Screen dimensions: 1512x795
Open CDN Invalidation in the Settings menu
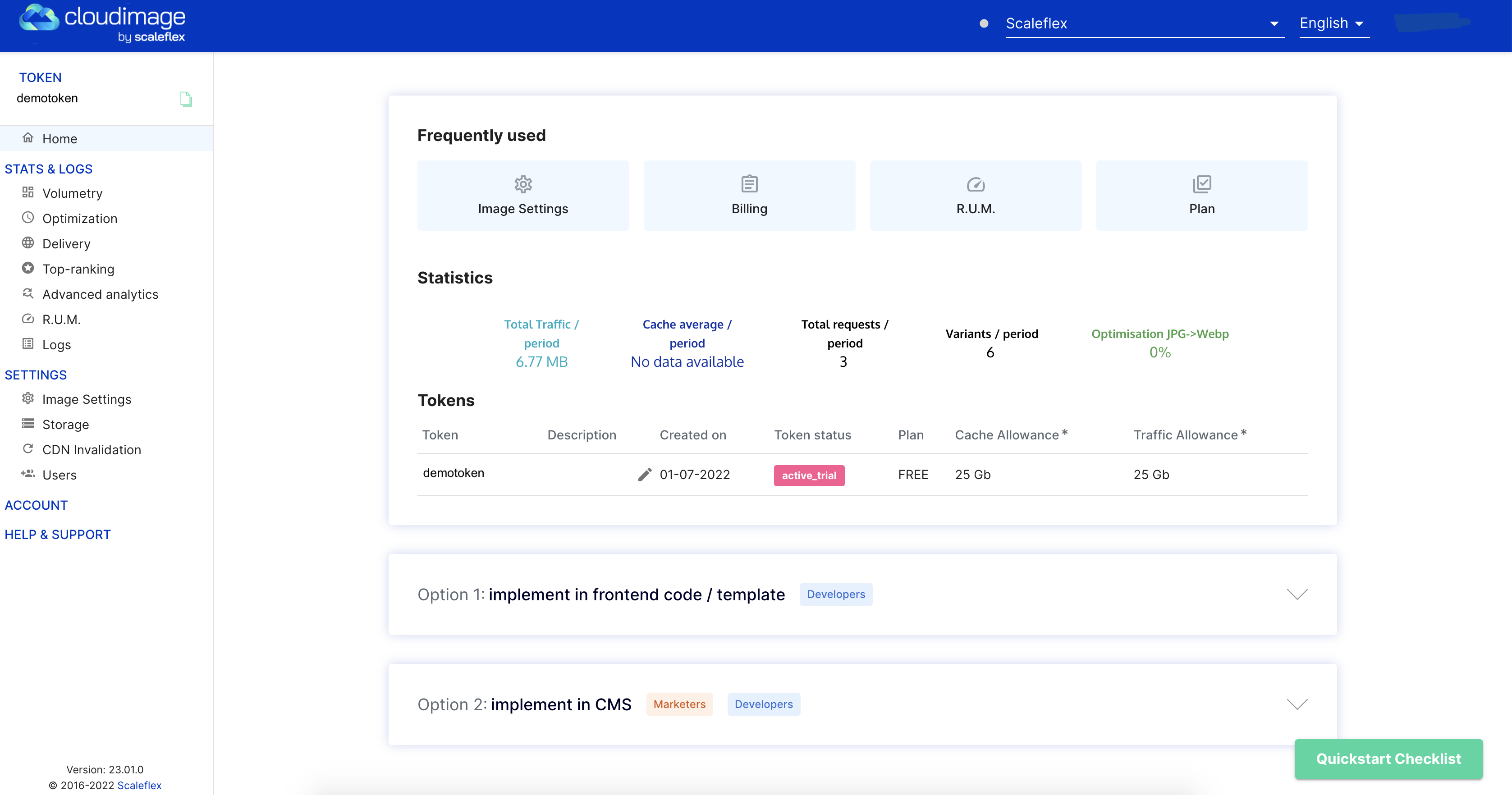click(x=92, y=450)
